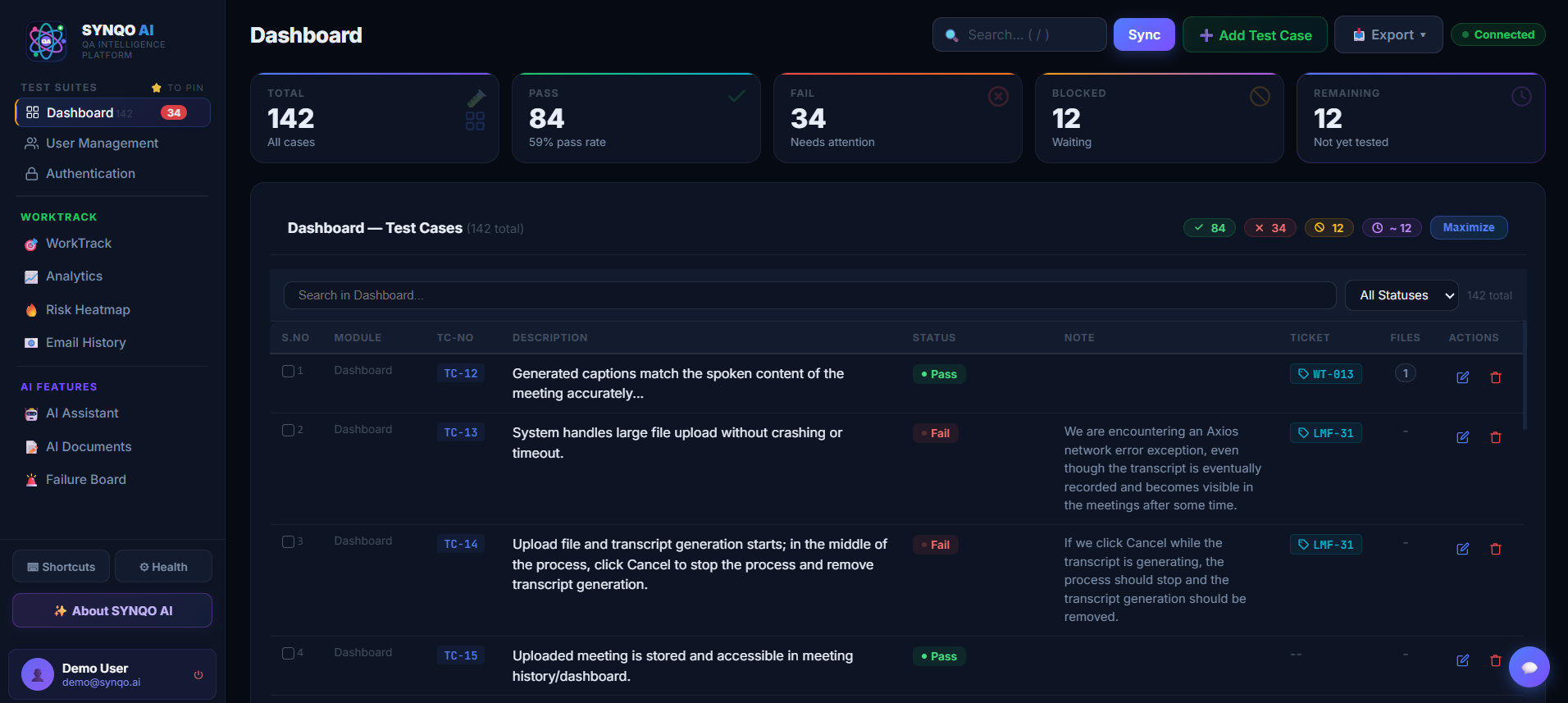The width and height of the screenshot is (1568, 703).
Task: Click the Status column header
Action: tap(934, 338)
